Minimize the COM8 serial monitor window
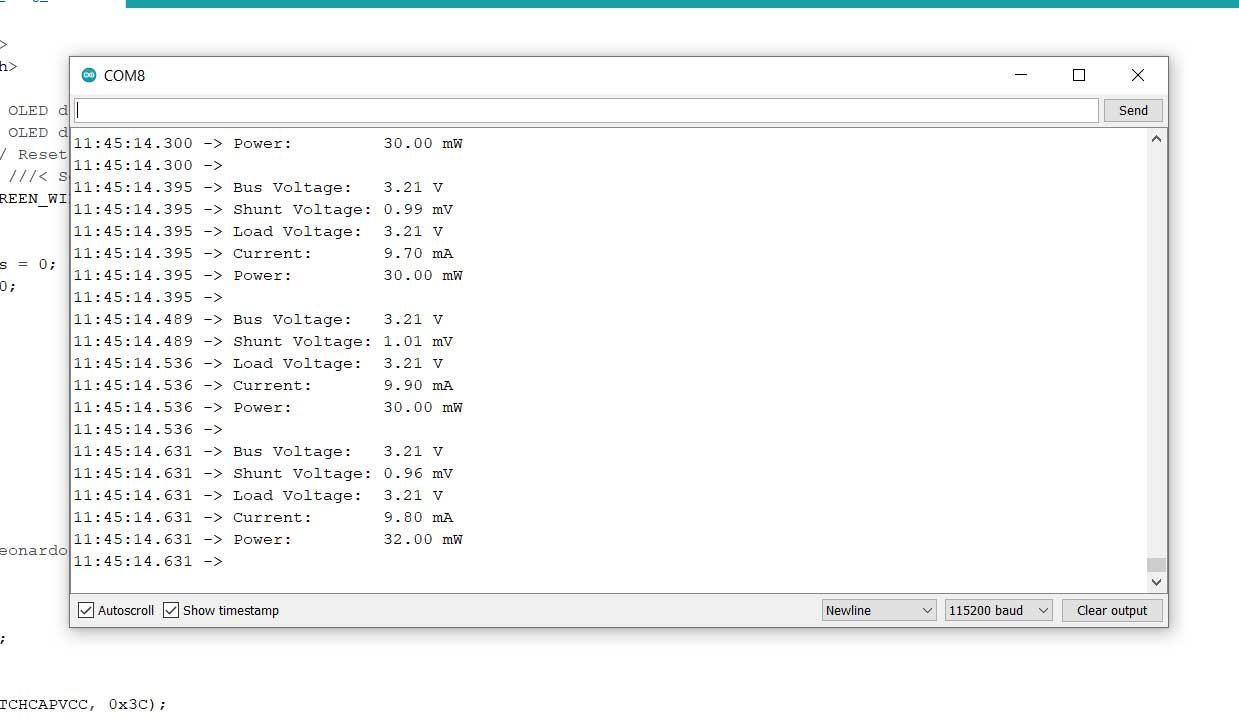This screenshot has height=728, width=1239. 1020,74
